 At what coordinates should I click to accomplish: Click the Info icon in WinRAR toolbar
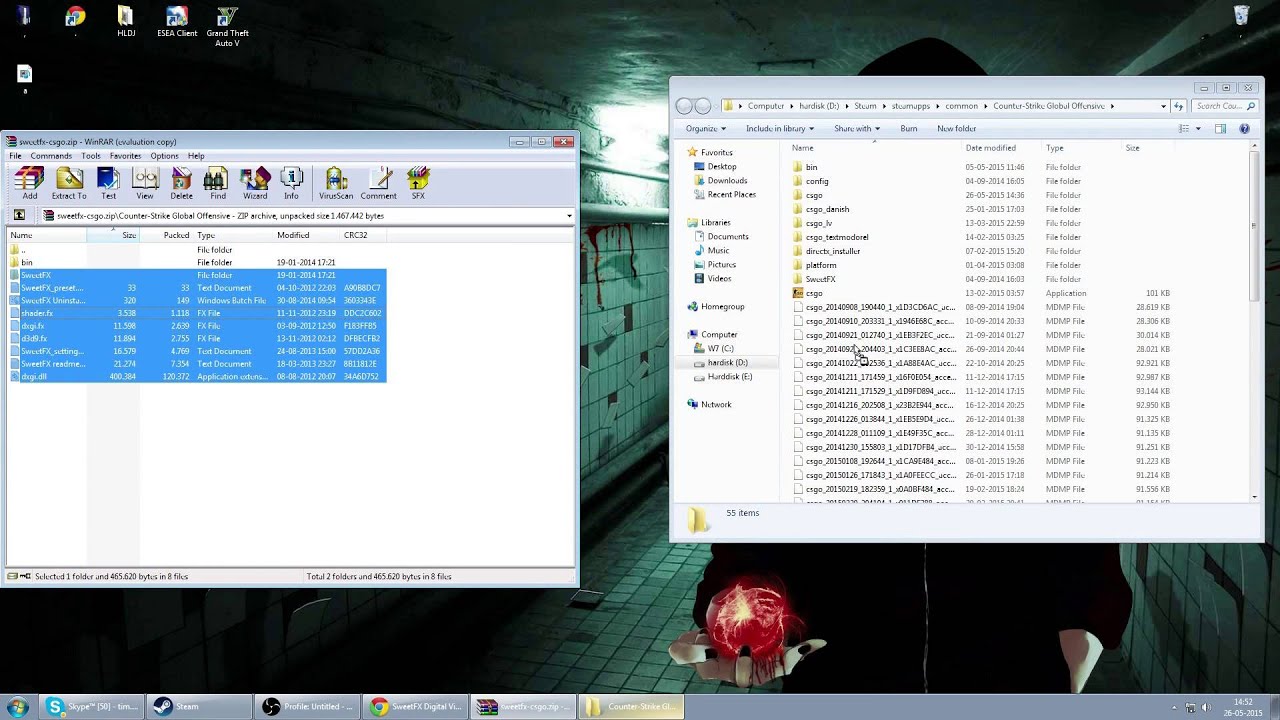pyautogui.click(x=291, y=183)
